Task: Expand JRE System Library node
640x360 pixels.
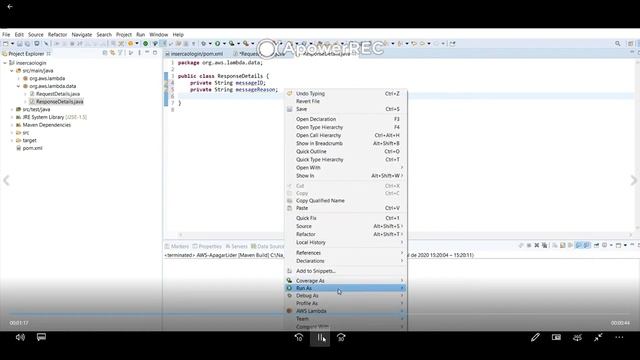Action: pos(12,117)
